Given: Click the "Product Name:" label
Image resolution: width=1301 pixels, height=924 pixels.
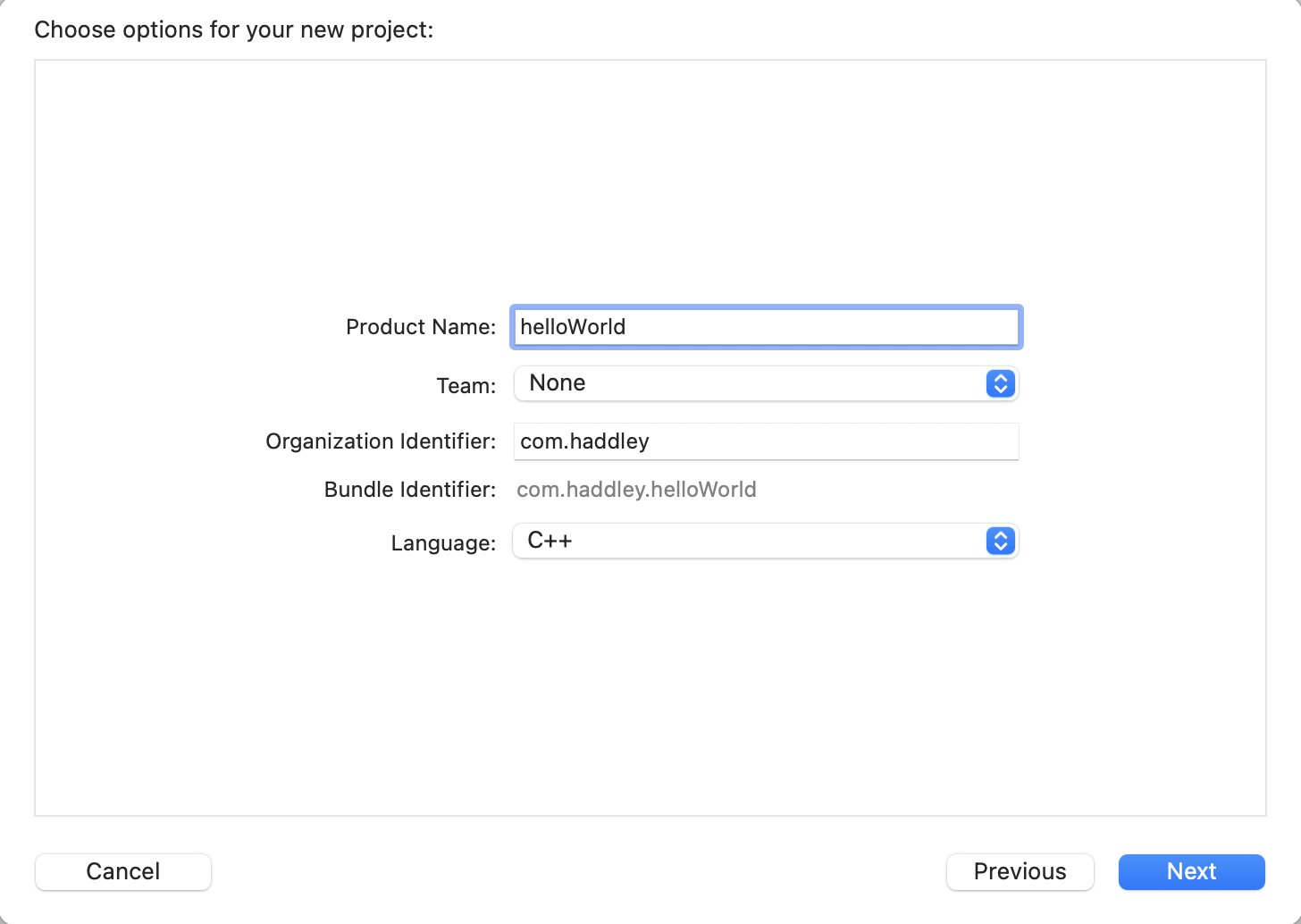Looking at the screenshot, I should tap(420, 327).
